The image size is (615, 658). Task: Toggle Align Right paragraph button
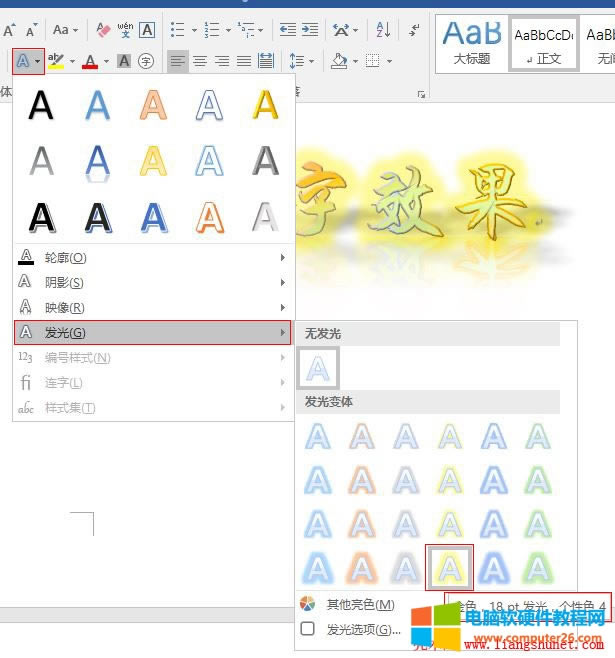[222, 61]
